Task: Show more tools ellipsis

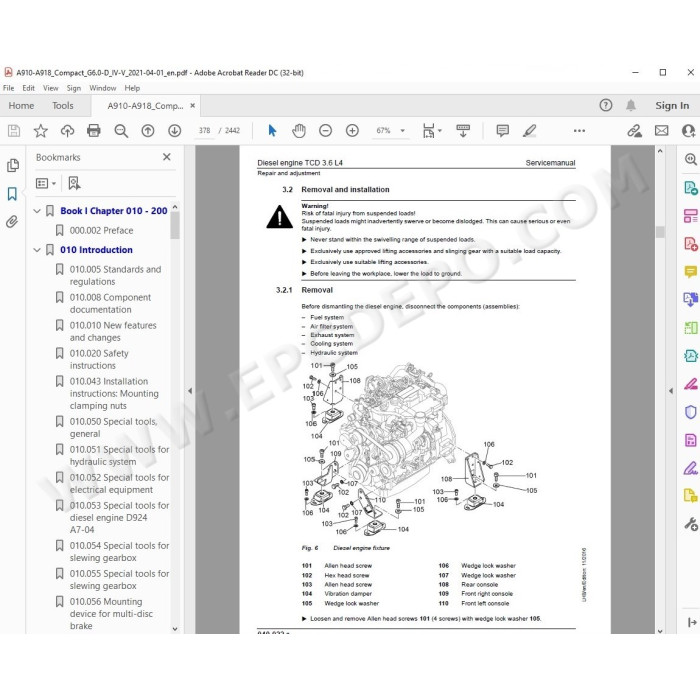Action: click(x=579, y=131)
